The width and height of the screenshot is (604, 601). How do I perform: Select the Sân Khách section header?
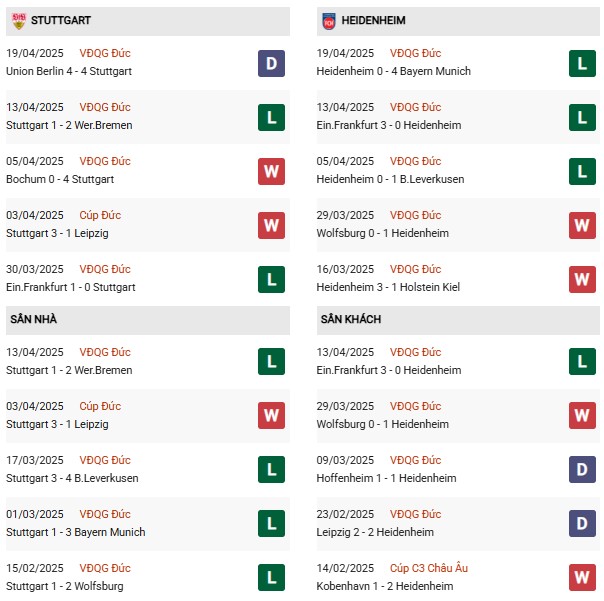pos(350,319)
